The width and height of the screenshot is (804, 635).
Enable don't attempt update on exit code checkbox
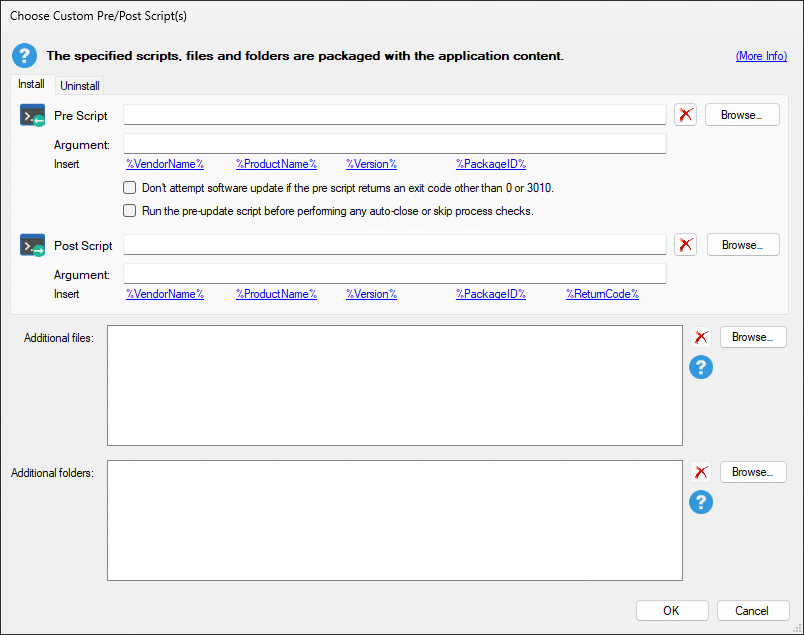coord(129,188)
